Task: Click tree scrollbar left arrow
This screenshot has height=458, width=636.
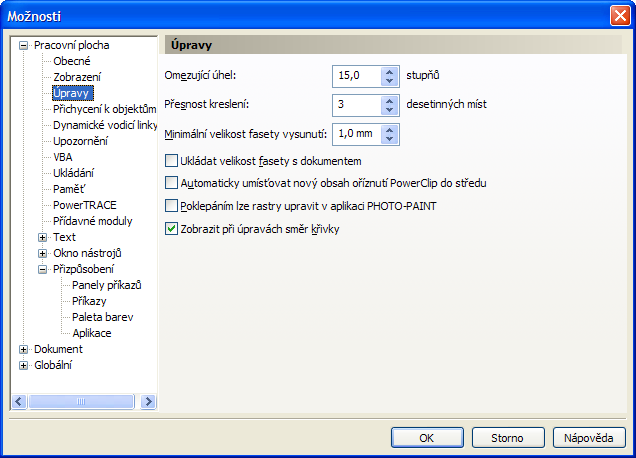Action: coord(19,402)
